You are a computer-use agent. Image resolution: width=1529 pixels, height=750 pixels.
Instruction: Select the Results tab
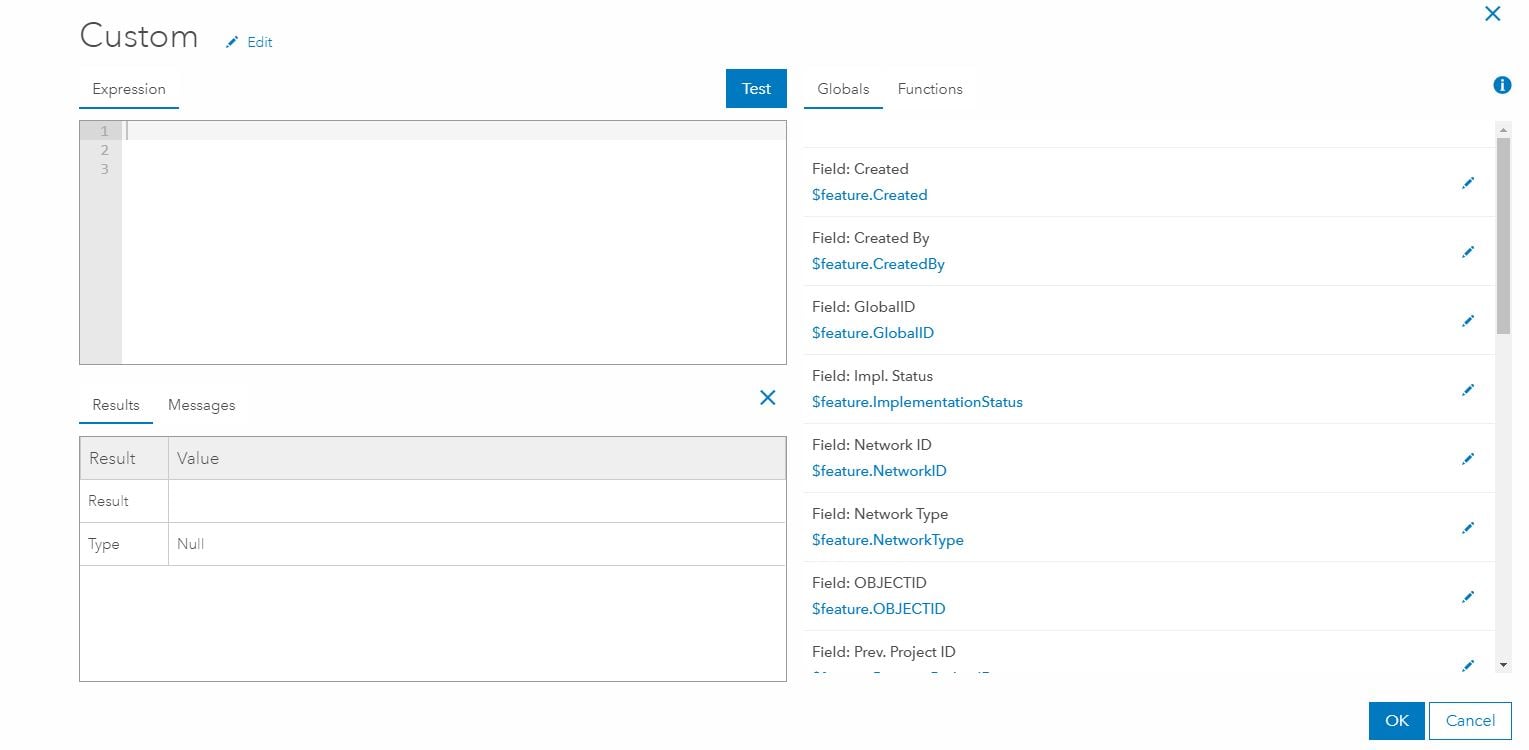coord(116,405)
